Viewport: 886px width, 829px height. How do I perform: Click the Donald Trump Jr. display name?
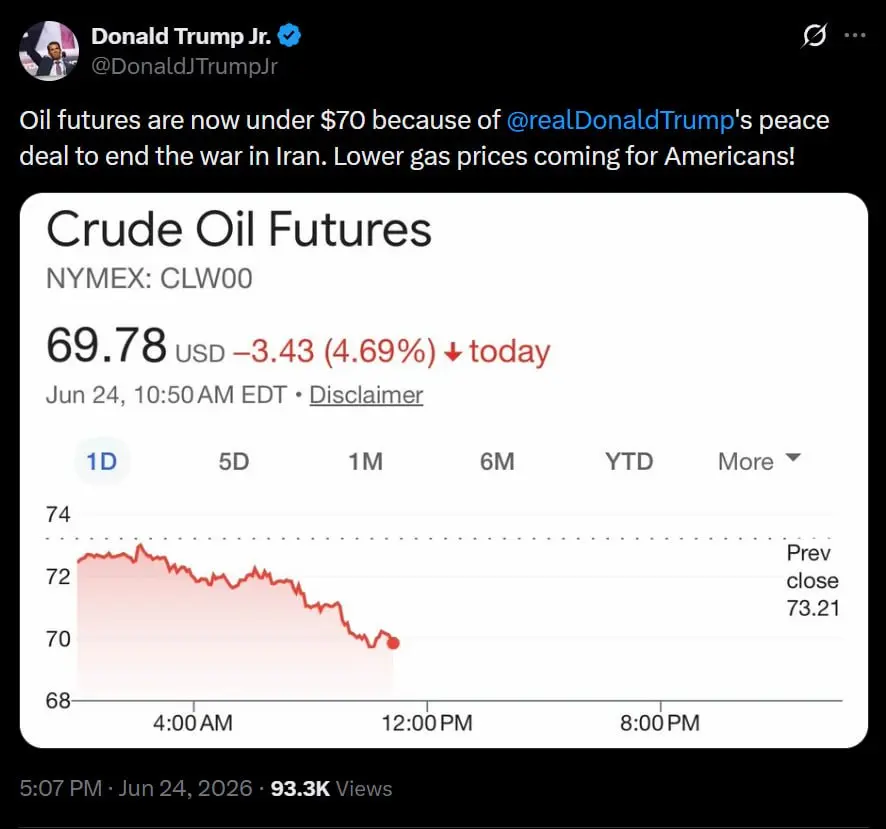click(181, 36)
